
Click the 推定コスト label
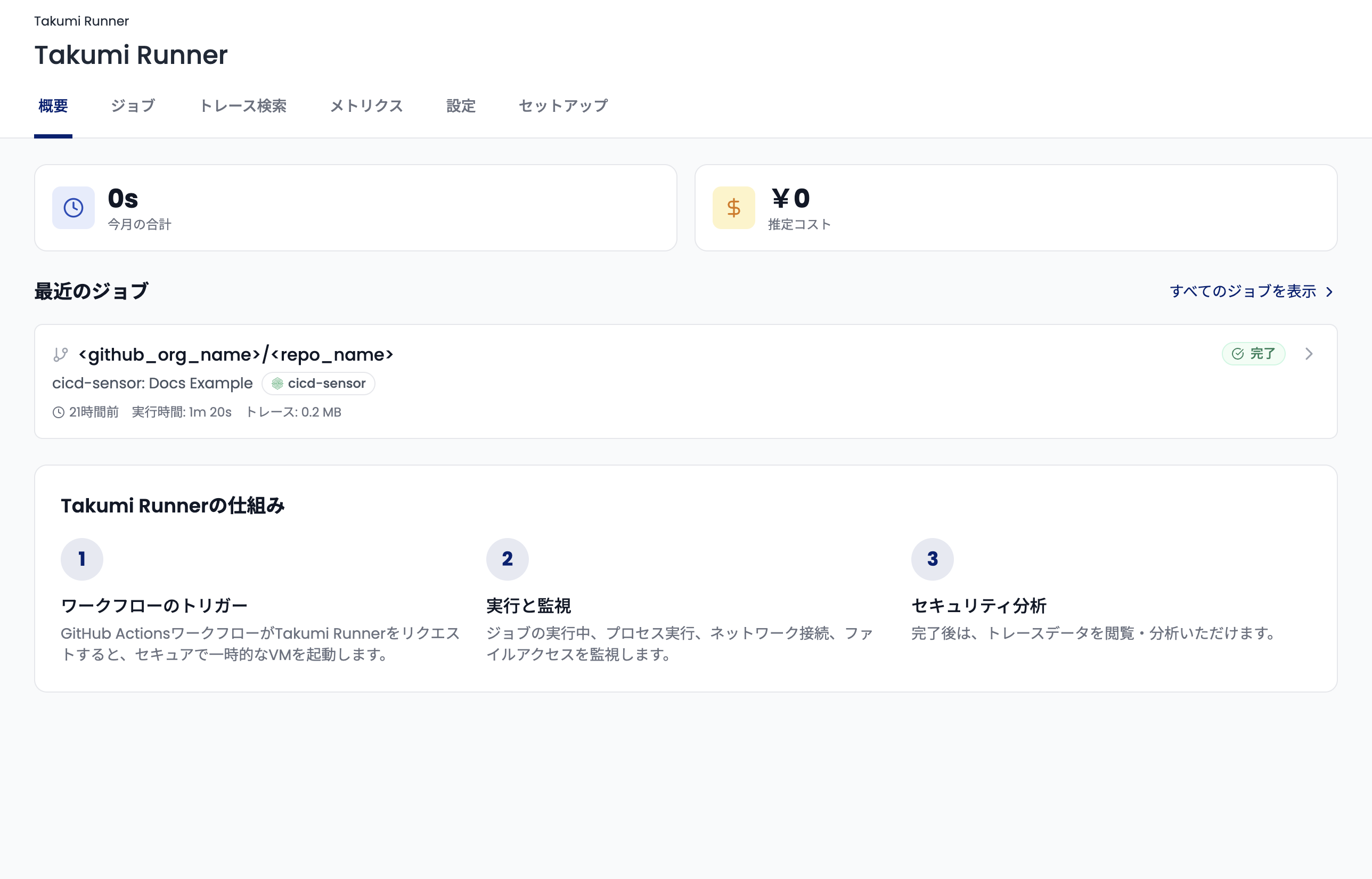tap(799, 224)
